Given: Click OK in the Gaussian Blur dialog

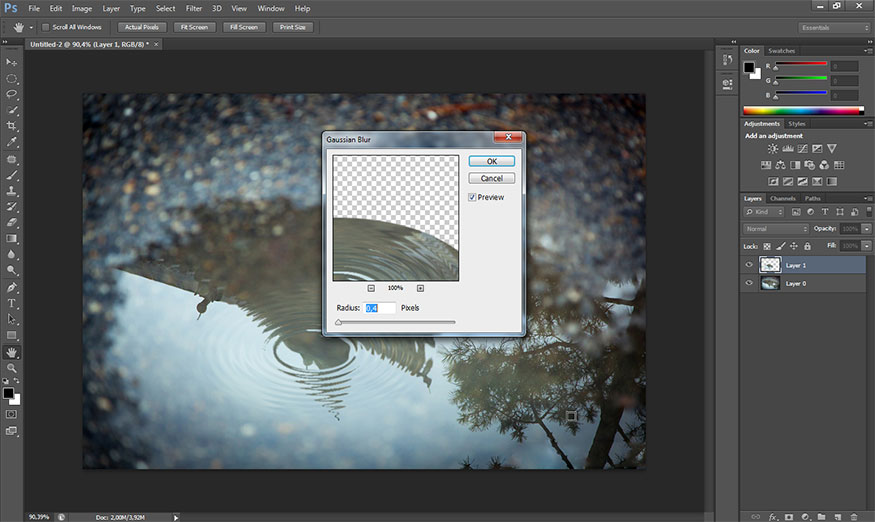Looking at the screenshot, I should (x=491, y=161).
